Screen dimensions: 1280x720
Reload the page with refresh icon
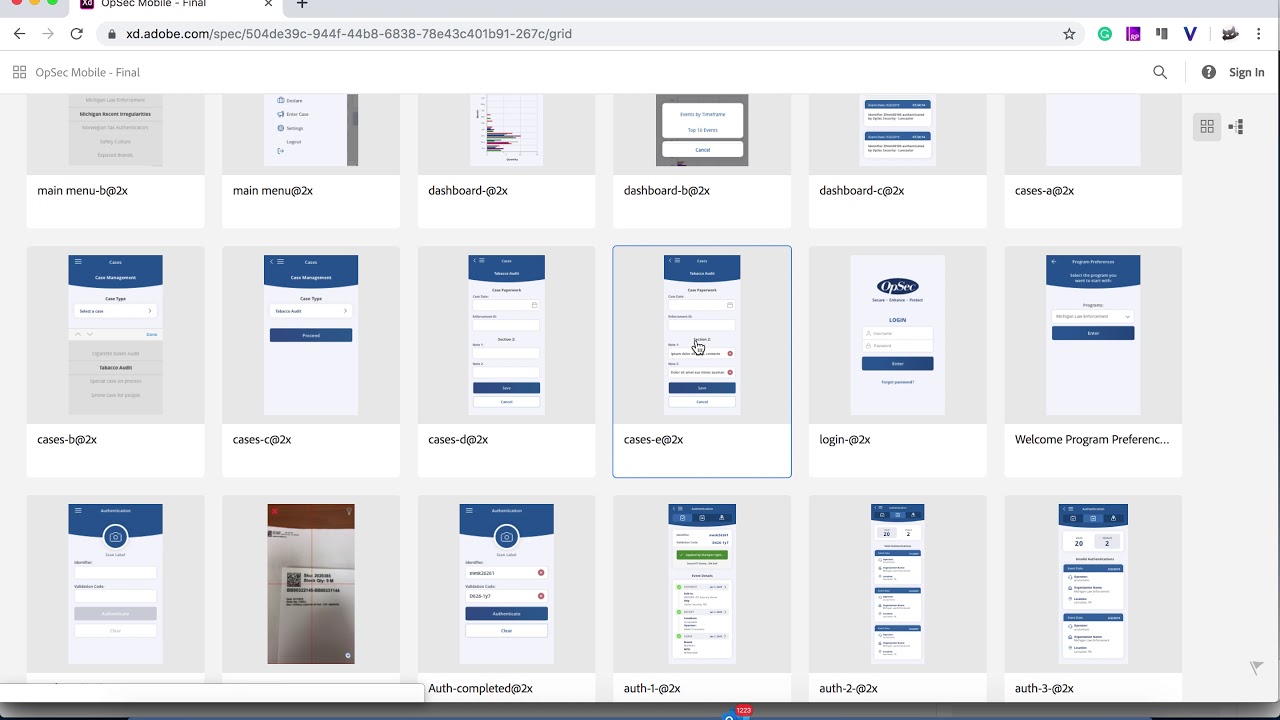tap(77, 34)
